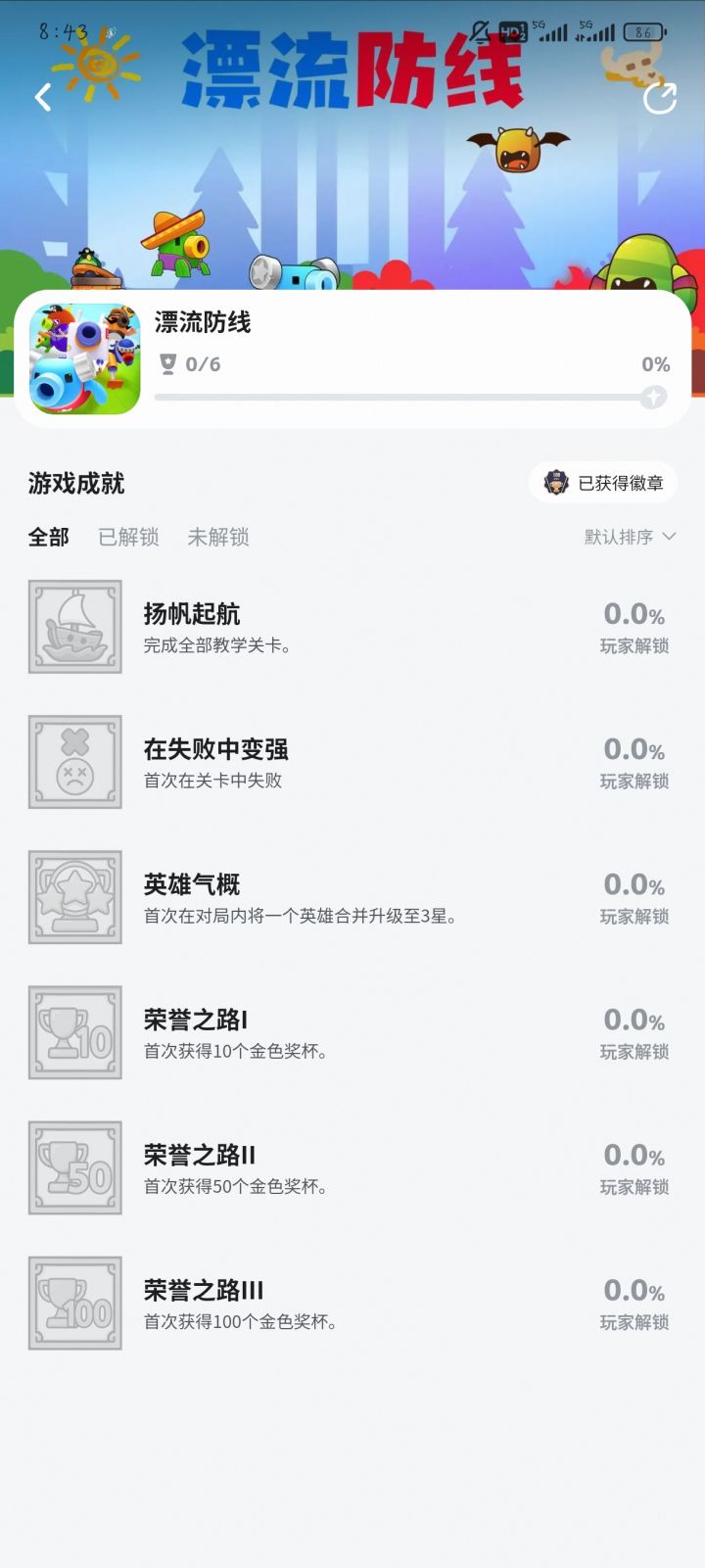The width and height of the screenshot is (705, 1568).
Task: Tap the 荣誉之路I trophy 10 badge
Action: [x=75, y=1032]
